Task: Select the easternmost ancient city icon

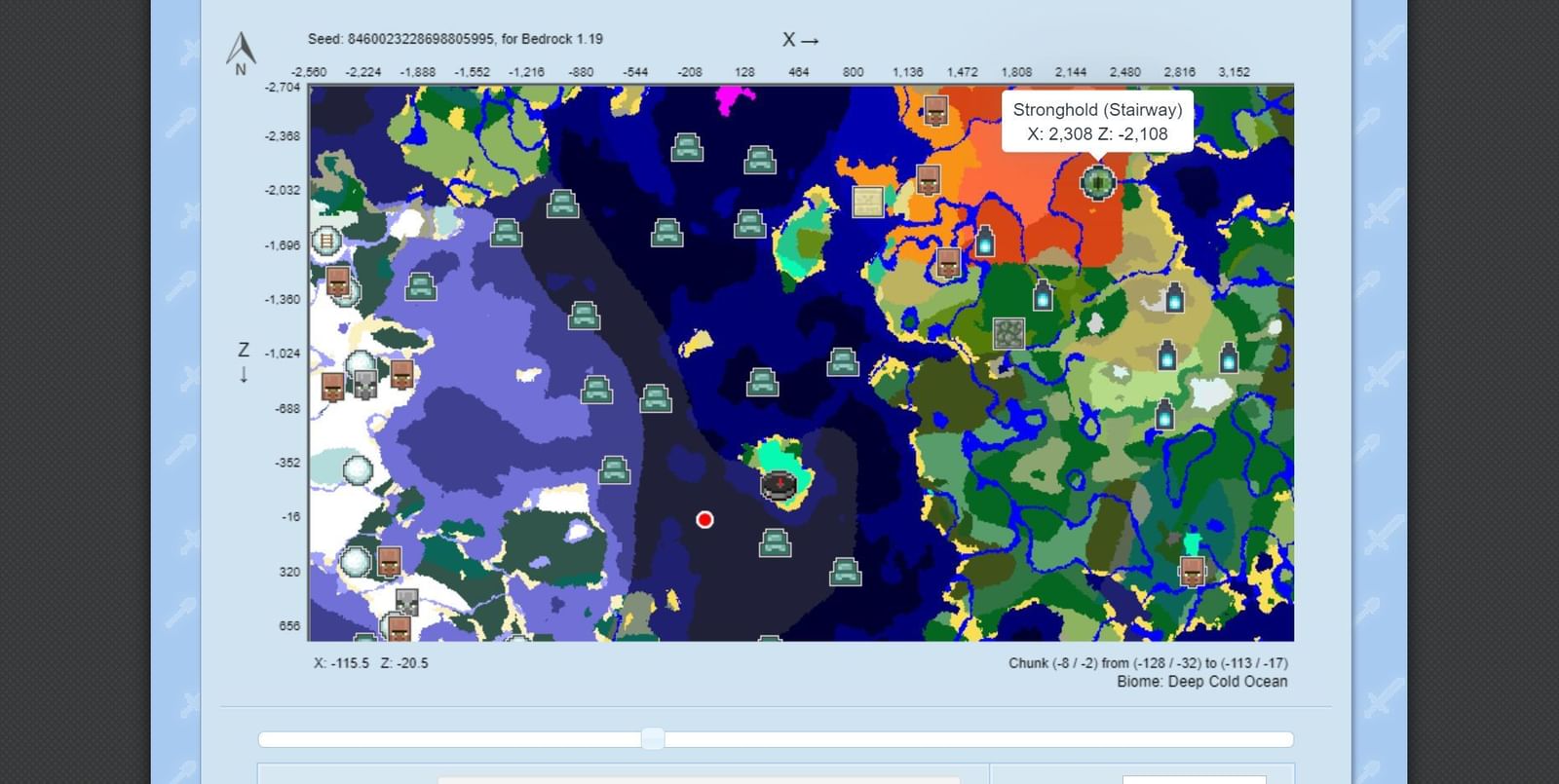Action: point(1229,358)
